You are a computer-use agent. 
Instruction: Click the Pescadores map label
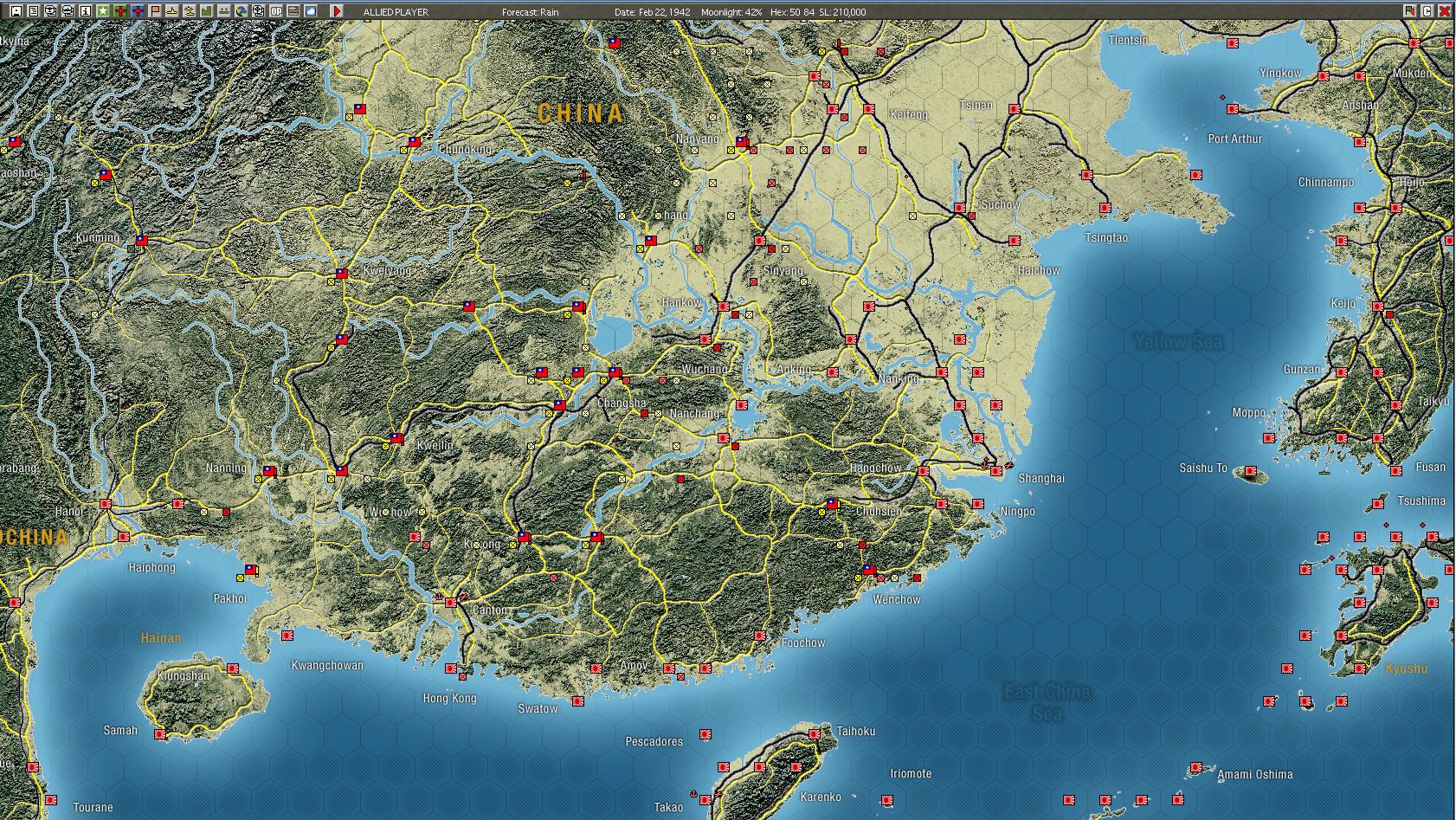654,741
